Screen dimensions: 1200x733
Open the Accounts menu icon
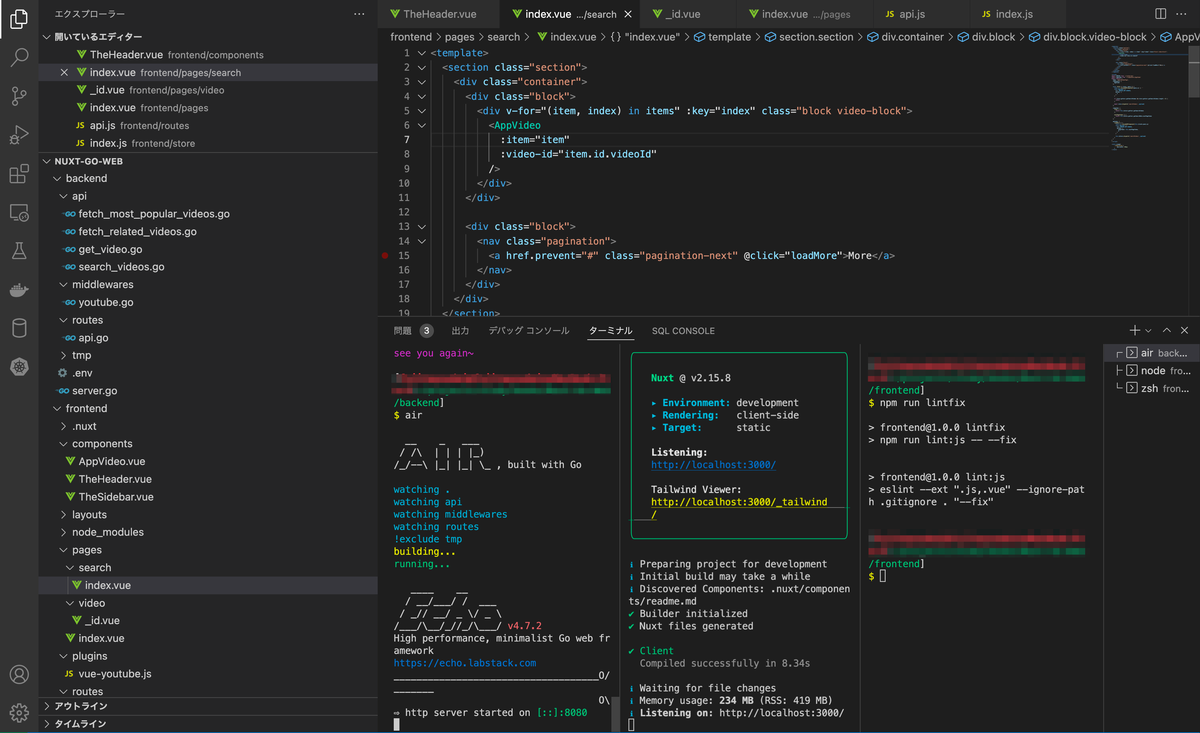[18, 675]
